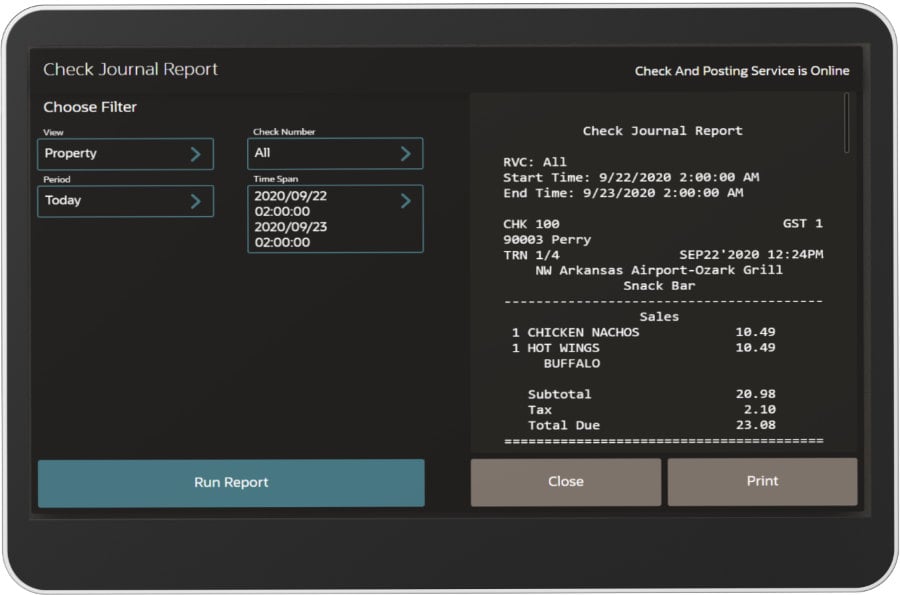Click the Subtotal 20.98 line
Viewport: 900px width, 595px height.
click(x=651, y=394)
